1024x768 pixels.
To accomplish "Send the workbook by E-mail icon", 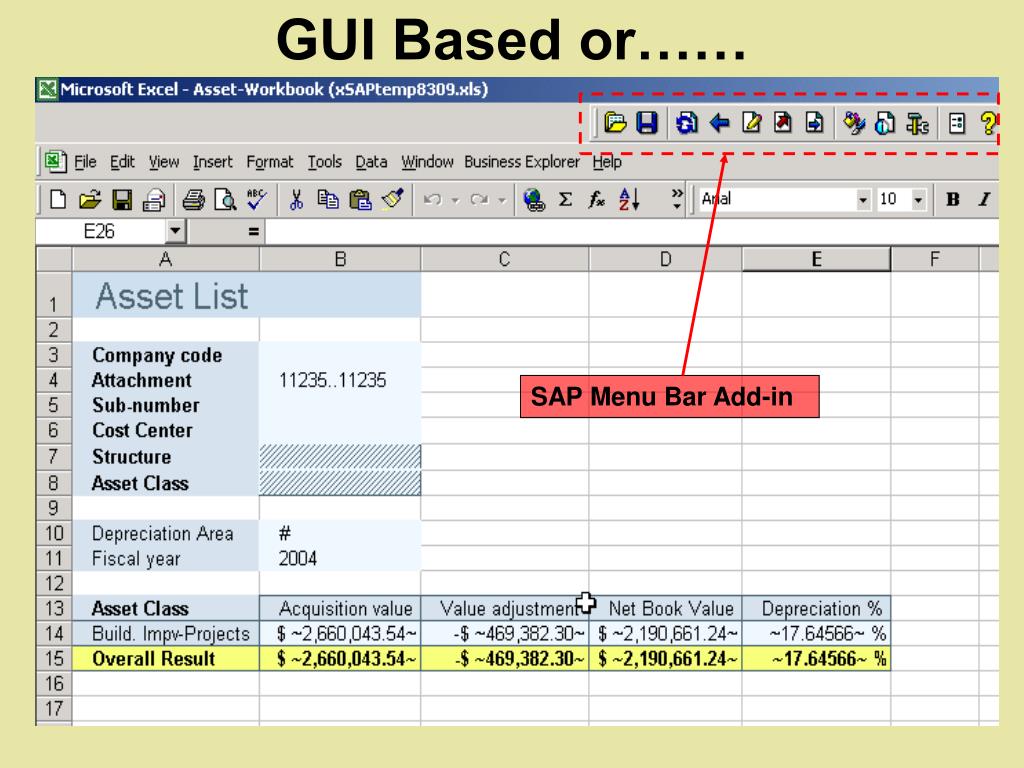I will point(153,200).
